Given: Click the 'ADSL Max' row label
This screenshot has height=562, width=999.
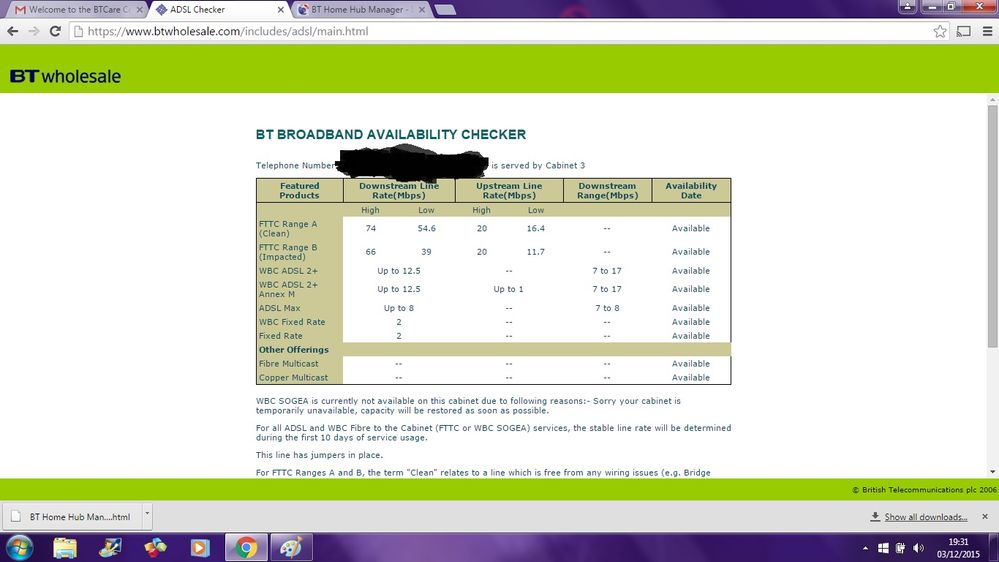Looking at the screenshot, I should tap(279, 308).
